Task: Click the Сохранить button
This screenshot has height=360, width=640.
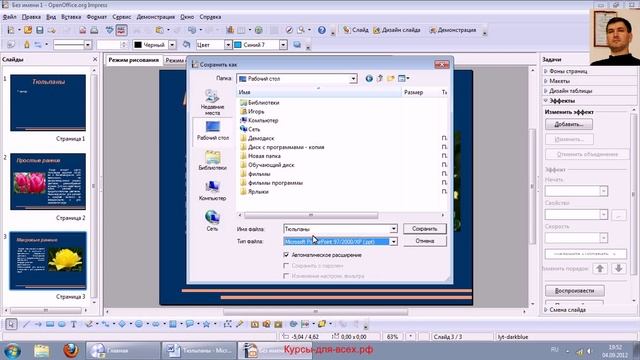Action: (424, 229)
